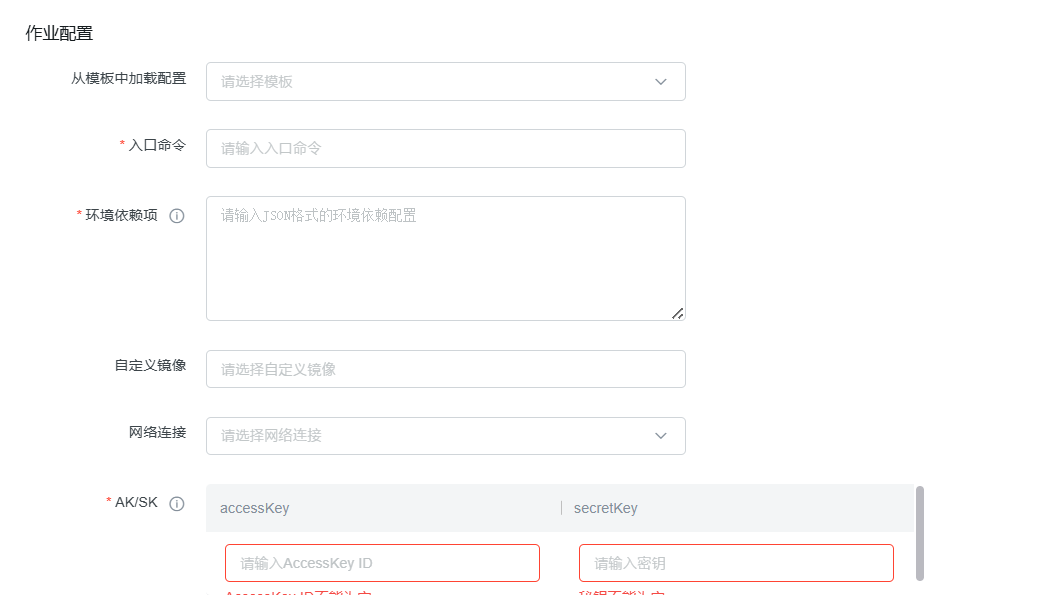Click the 自定义镜像 selection field
The height and width of the screenshot is (595, 1040).
click(445, 369)
